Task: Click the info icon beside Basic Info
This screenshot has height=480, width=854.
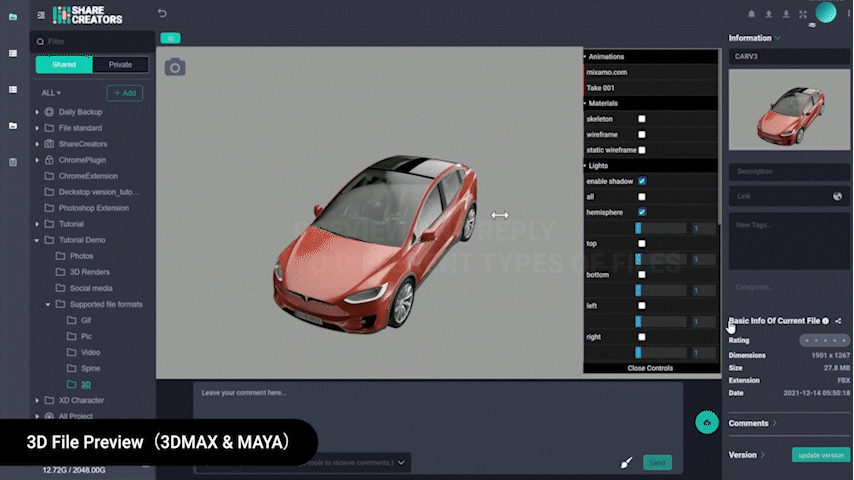Action: point(826,321)
